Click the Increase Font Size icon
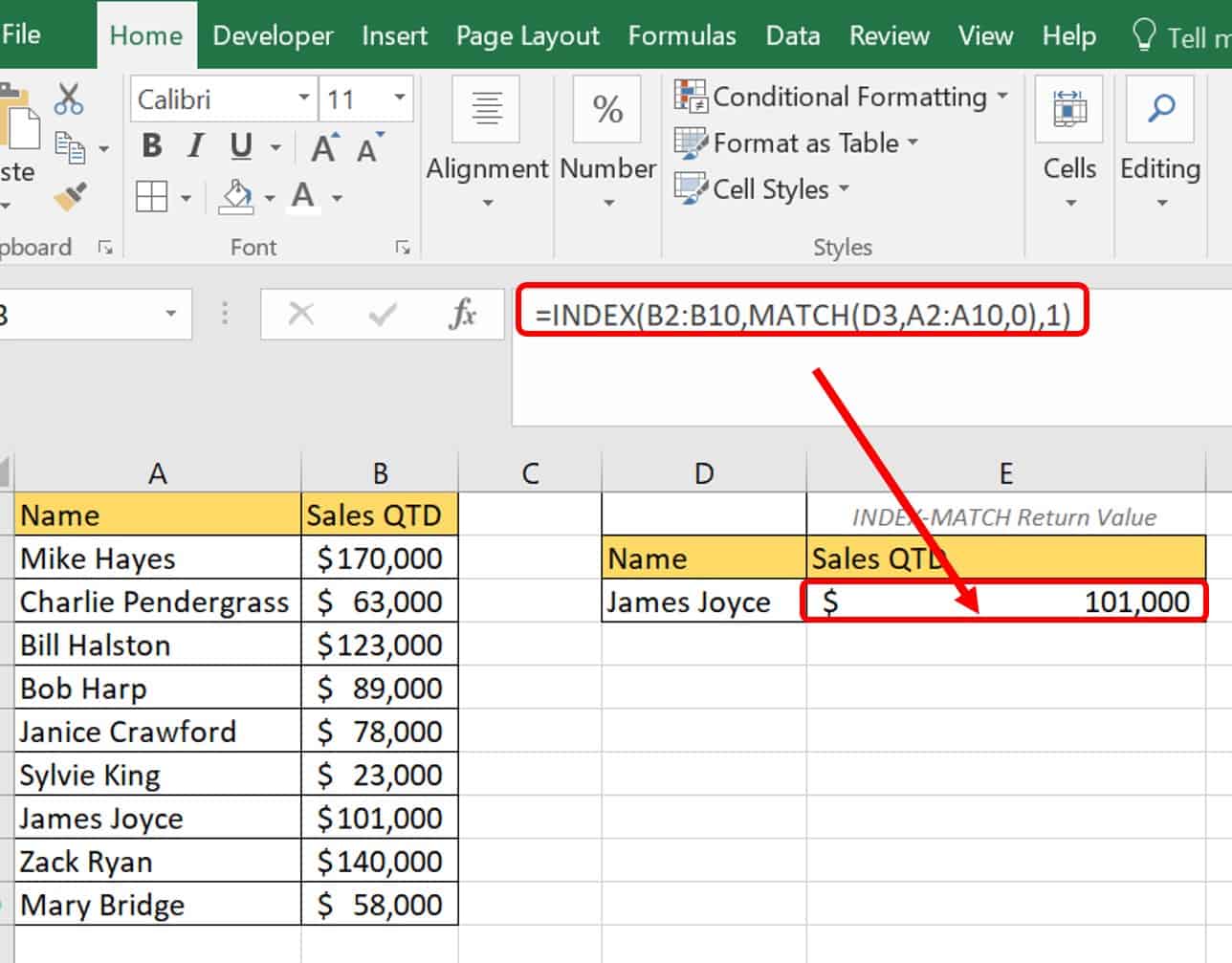 click(324, 148)
